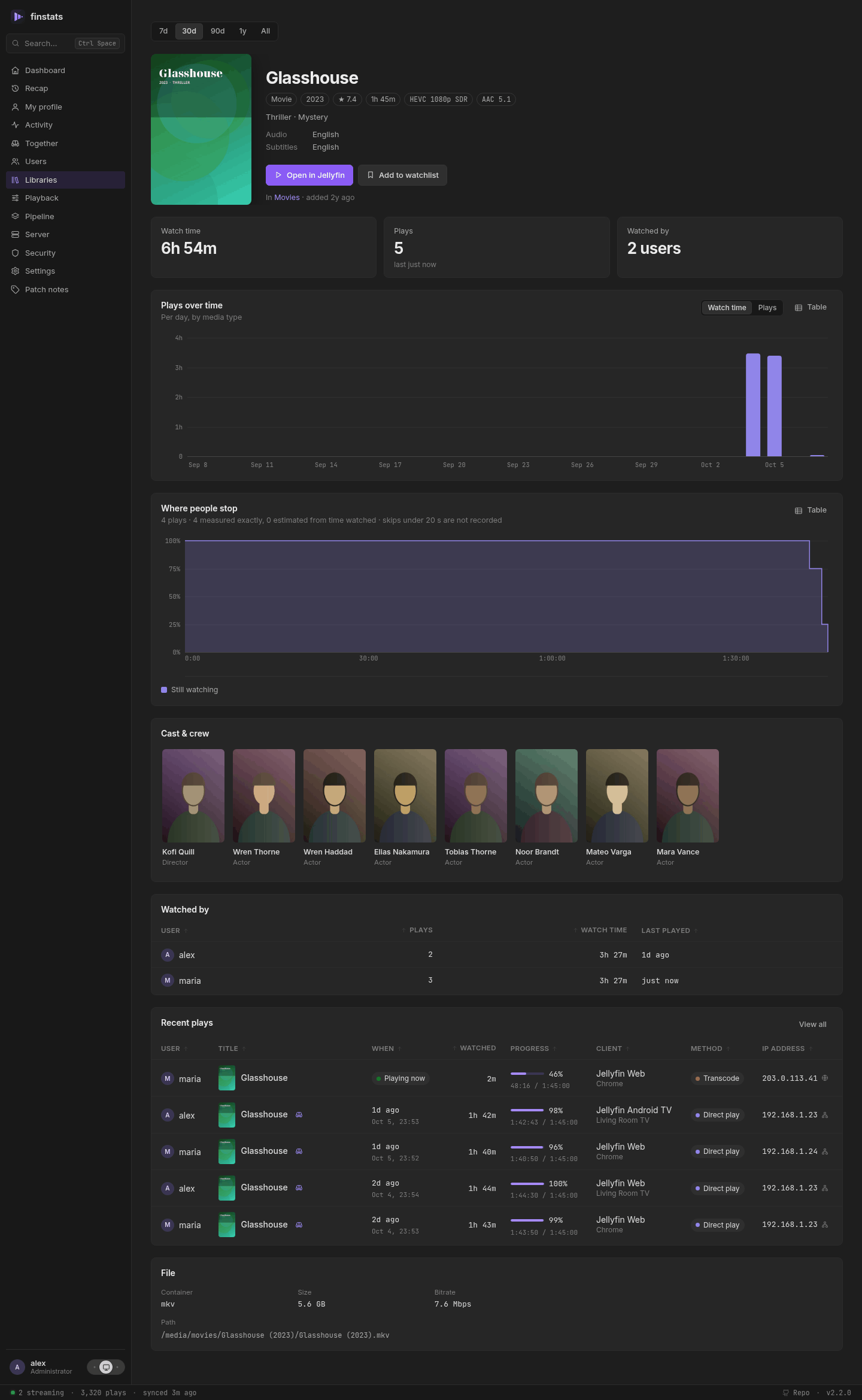Image resolution: width=862 pixels, height=1400 pixels.
Task: Toggle the theme switch next to alex
Action: click(x=106, y=1367)
